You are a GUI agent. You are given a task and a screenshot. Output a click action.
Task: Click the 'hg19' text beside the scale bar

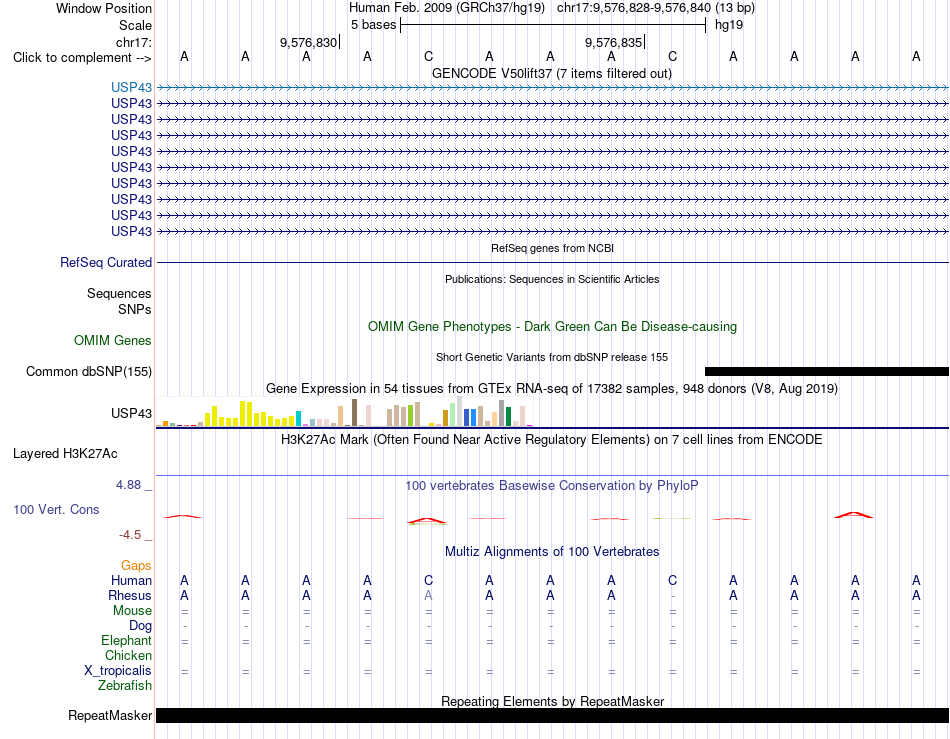(x=729, y=25)
